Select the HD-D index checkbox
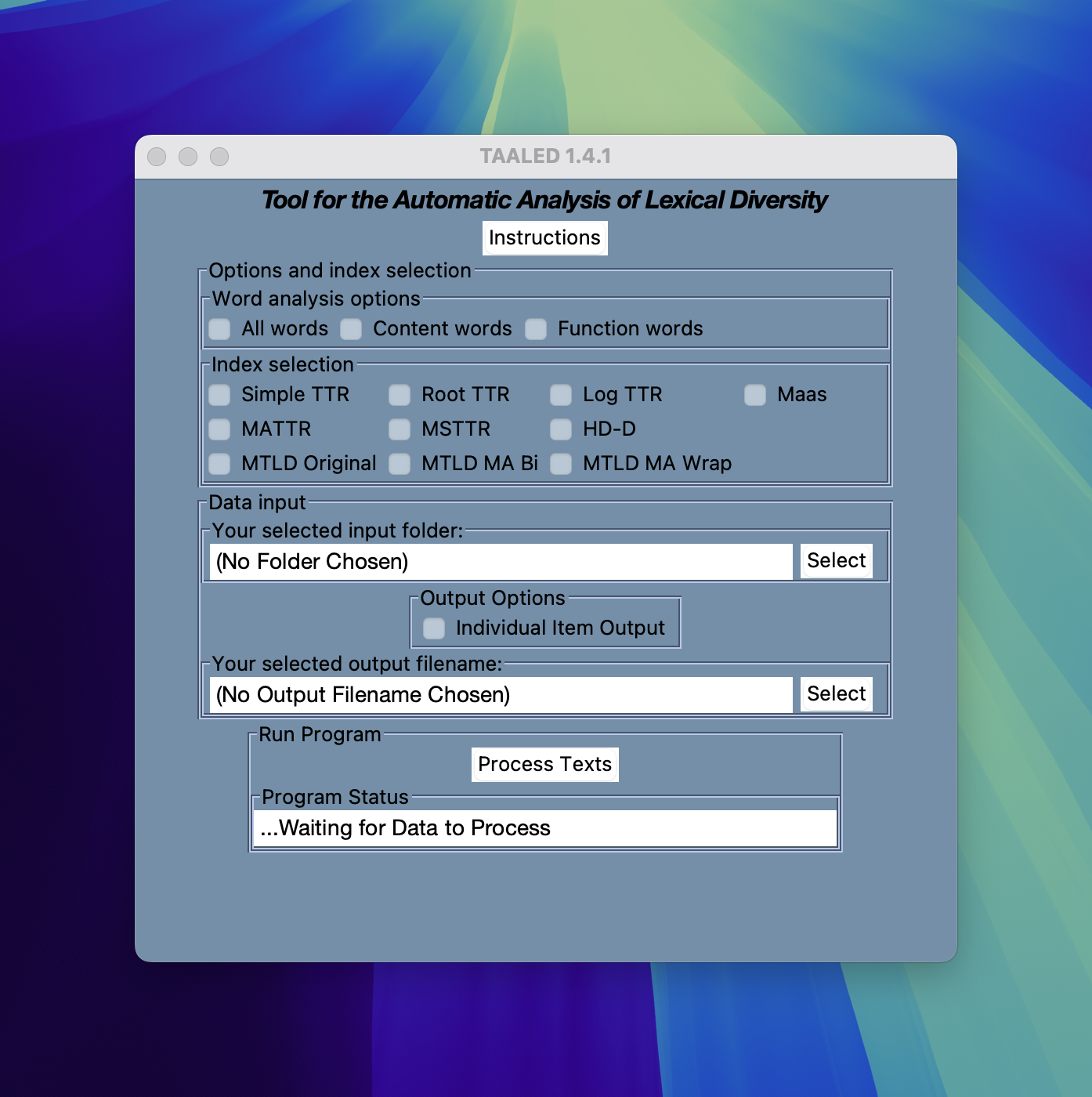The image size is (1092, 1097). (562, 429)
